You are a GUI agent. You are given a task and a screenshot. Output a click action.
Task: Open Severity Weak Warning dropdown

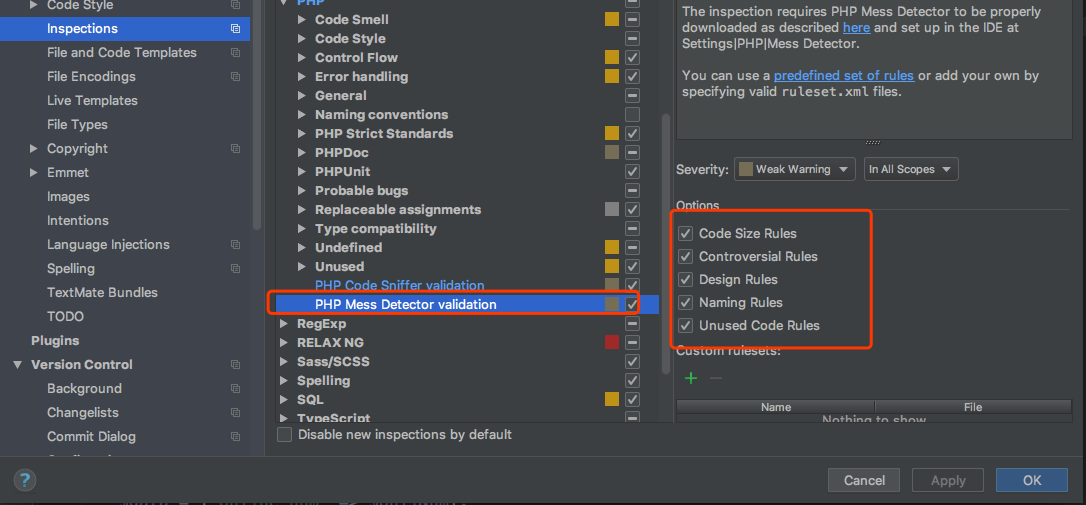795,169
